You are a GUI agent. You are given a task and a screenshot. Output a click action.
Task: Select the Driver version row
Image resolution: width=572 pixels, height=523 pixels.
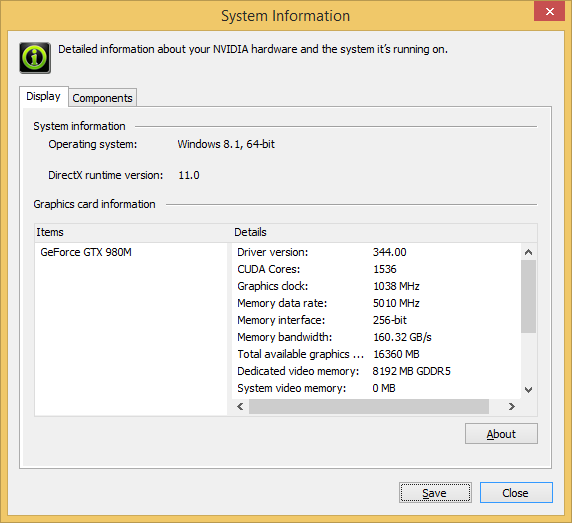[x=376, y=252]
